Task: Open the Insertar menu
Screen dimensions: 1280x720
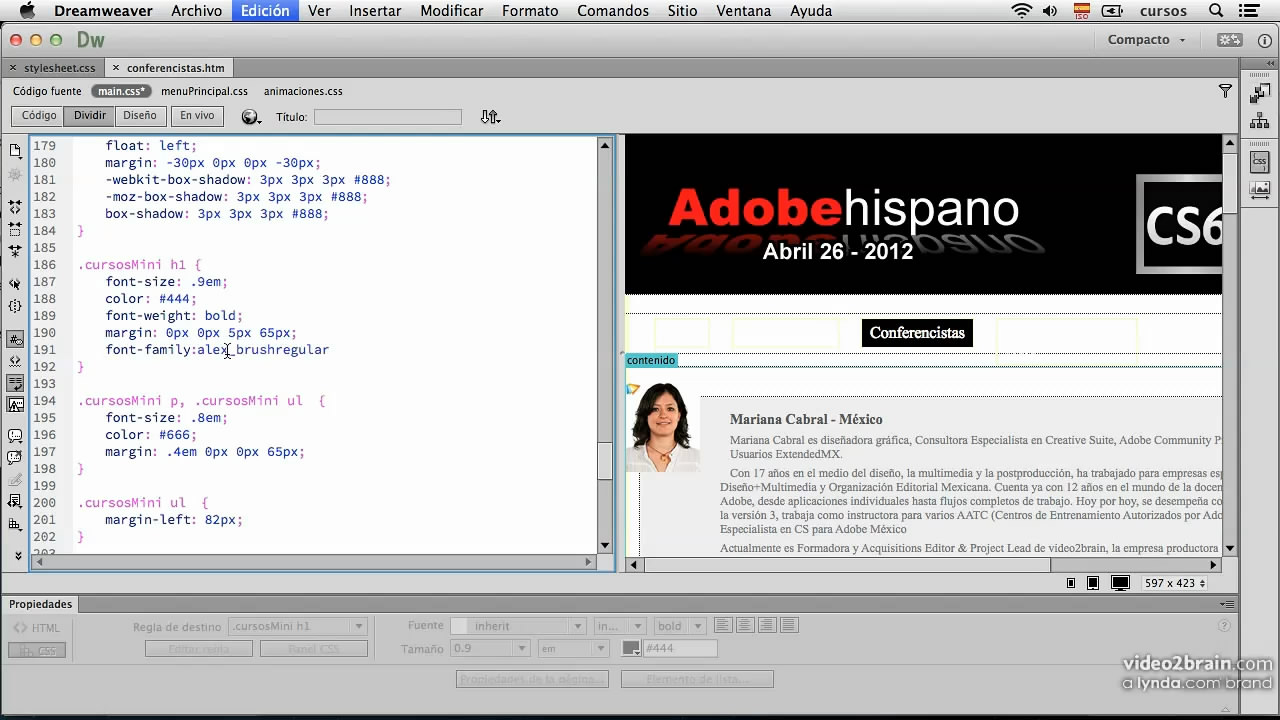Action: point(375,11)
